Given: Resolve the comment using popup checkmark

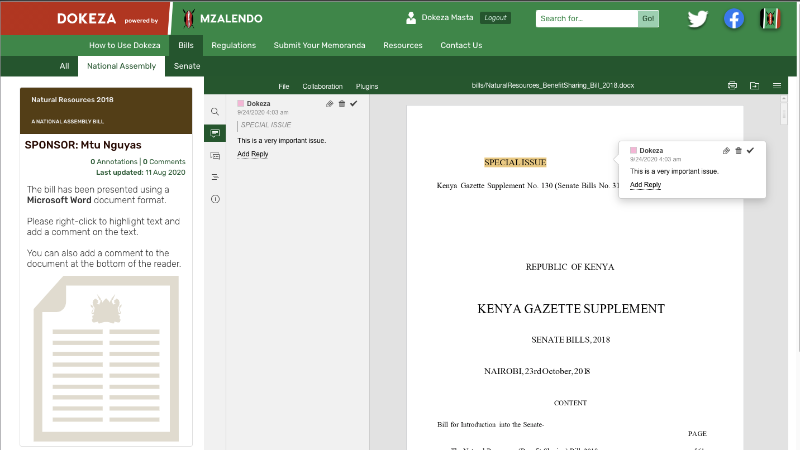Looking at the screenshot, I should [x=750, y=150].
